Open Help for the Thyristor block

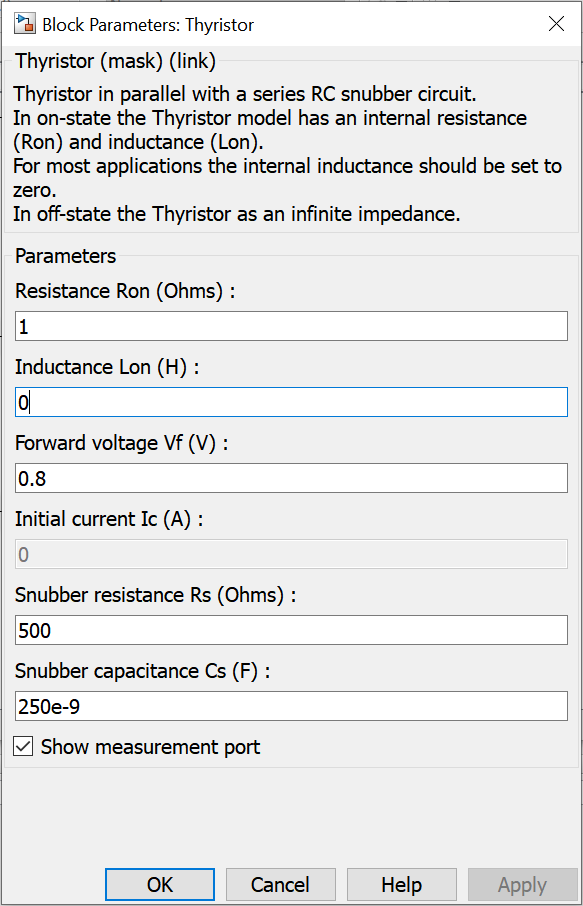coord(402,885)
